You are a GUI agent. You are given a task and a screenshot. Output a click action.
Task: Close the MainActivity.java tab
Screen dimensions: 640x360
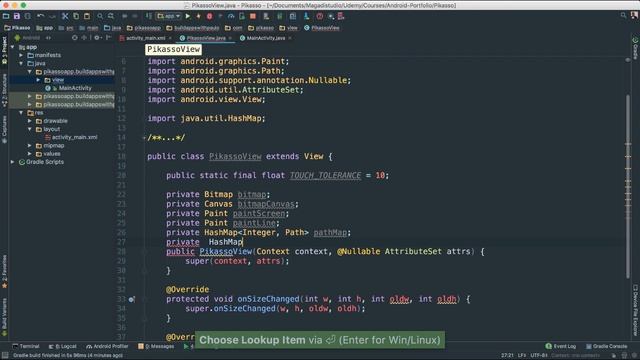pos(290,38)
